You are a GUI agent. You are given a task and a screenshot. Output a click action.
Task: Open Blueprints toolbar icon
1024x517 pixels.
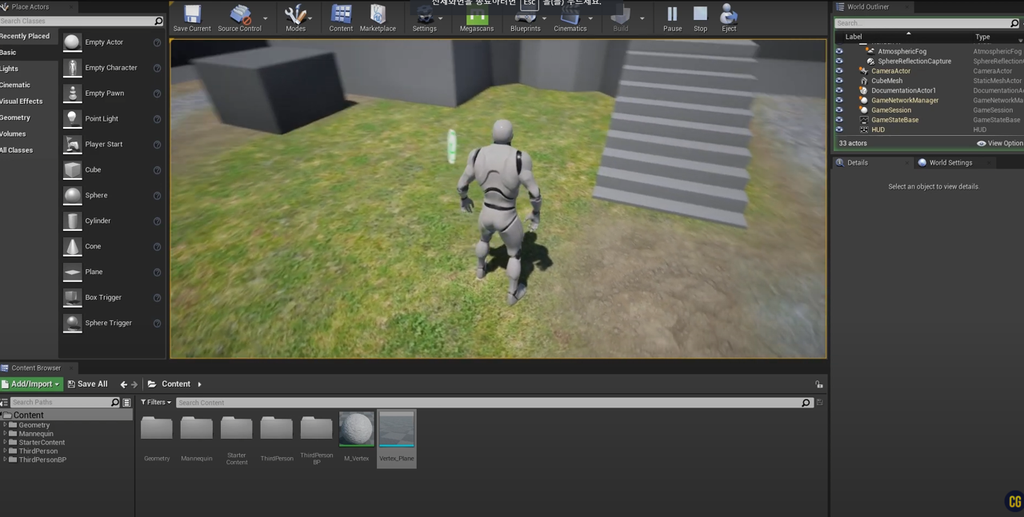pos(525,19)
